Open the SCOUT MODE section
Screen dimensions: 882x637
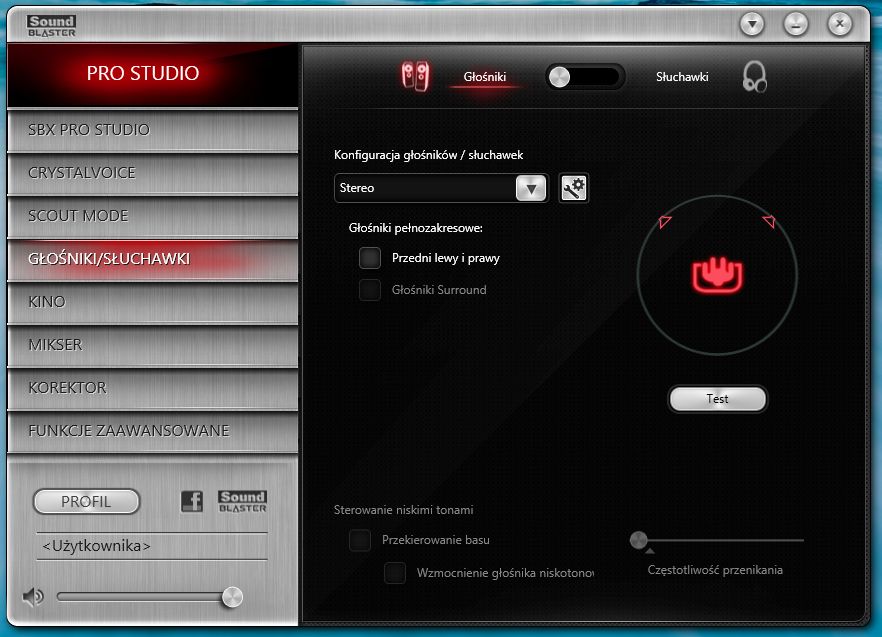coord(152,216)
